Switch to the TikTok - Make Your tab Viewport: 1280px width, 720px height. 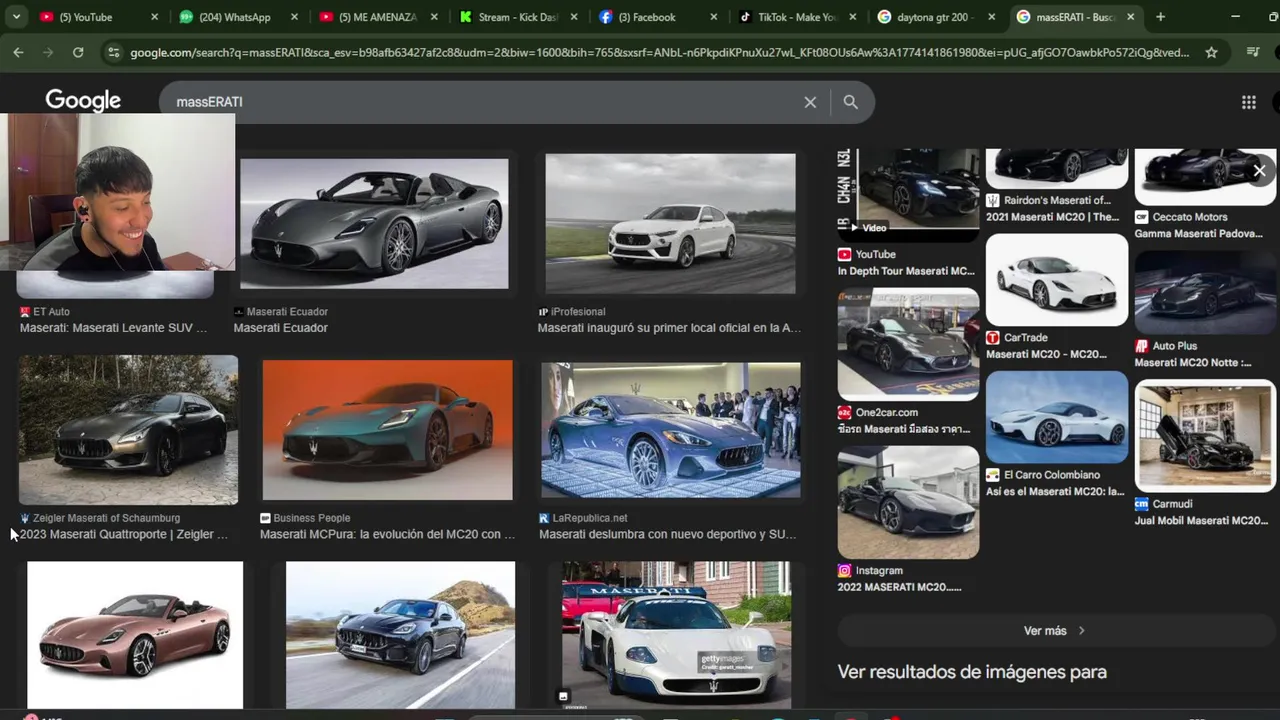tap(796, 17)
